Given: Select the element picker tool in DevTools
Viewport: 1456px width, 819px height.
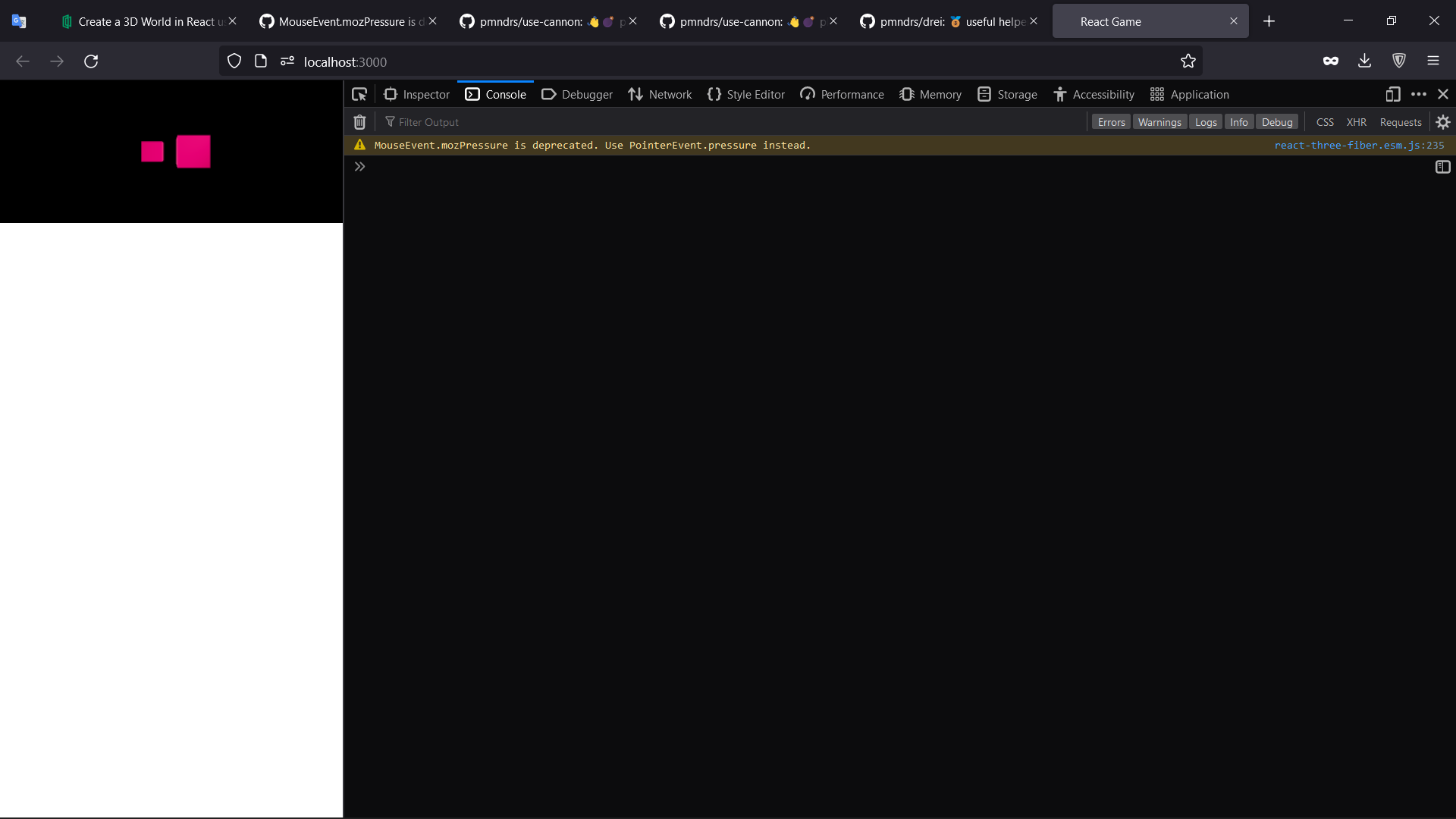Looking at the screenshot, I should click(x=359, y=94).
